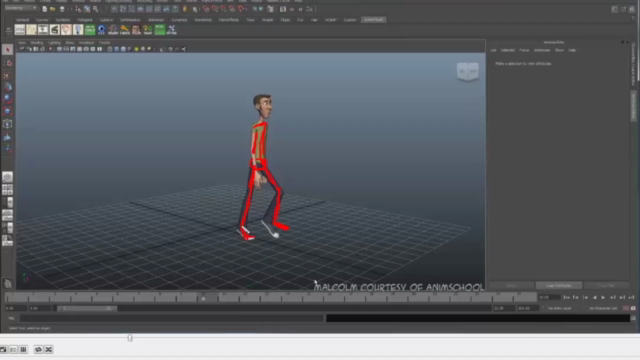
Task: Click the Copy Tab button
Action: click(x=606, y=286)
